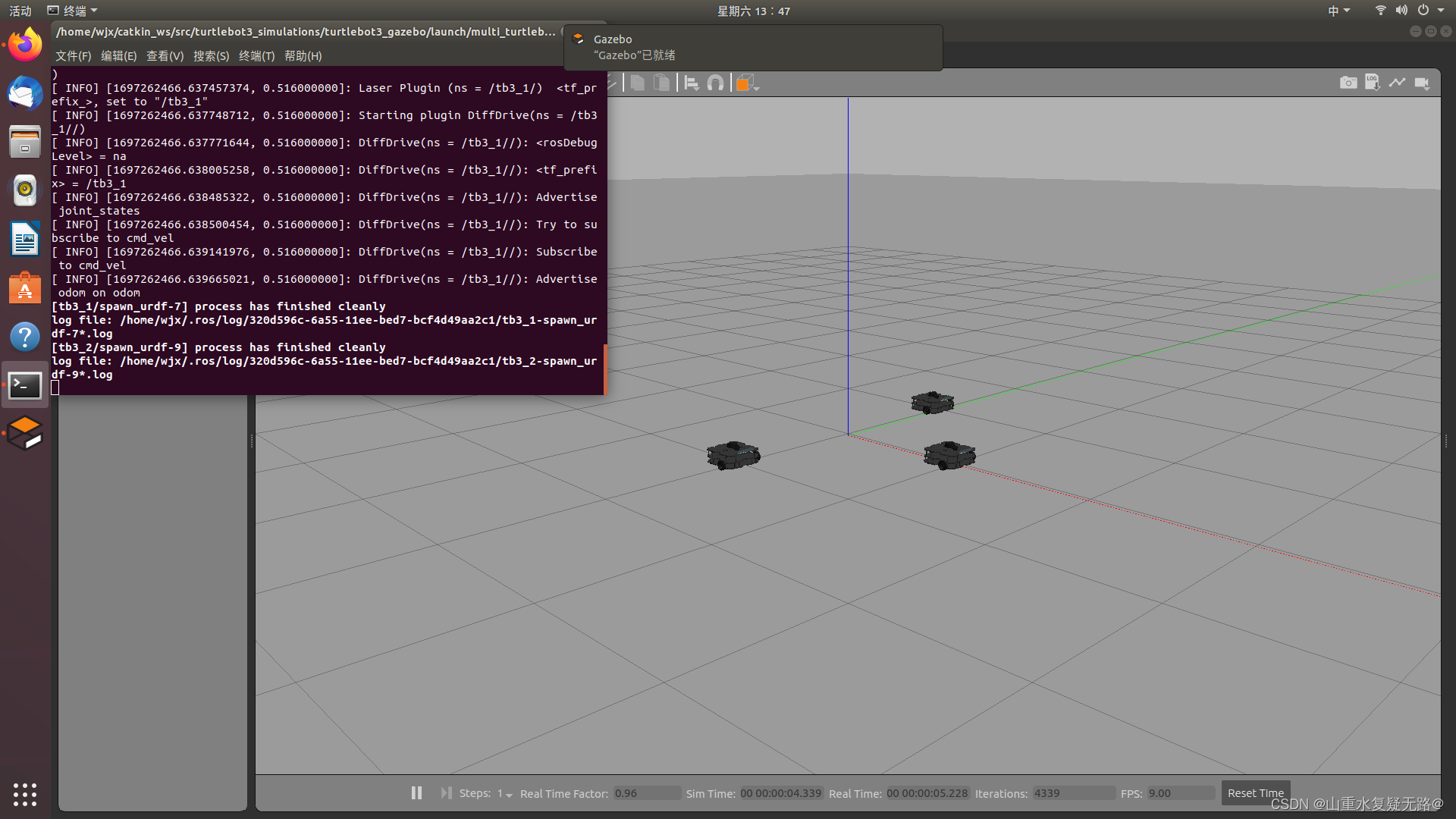Click the Iterations value field
The height and width of the screenshot is (819, 1456).
(x=1073, y=793)
